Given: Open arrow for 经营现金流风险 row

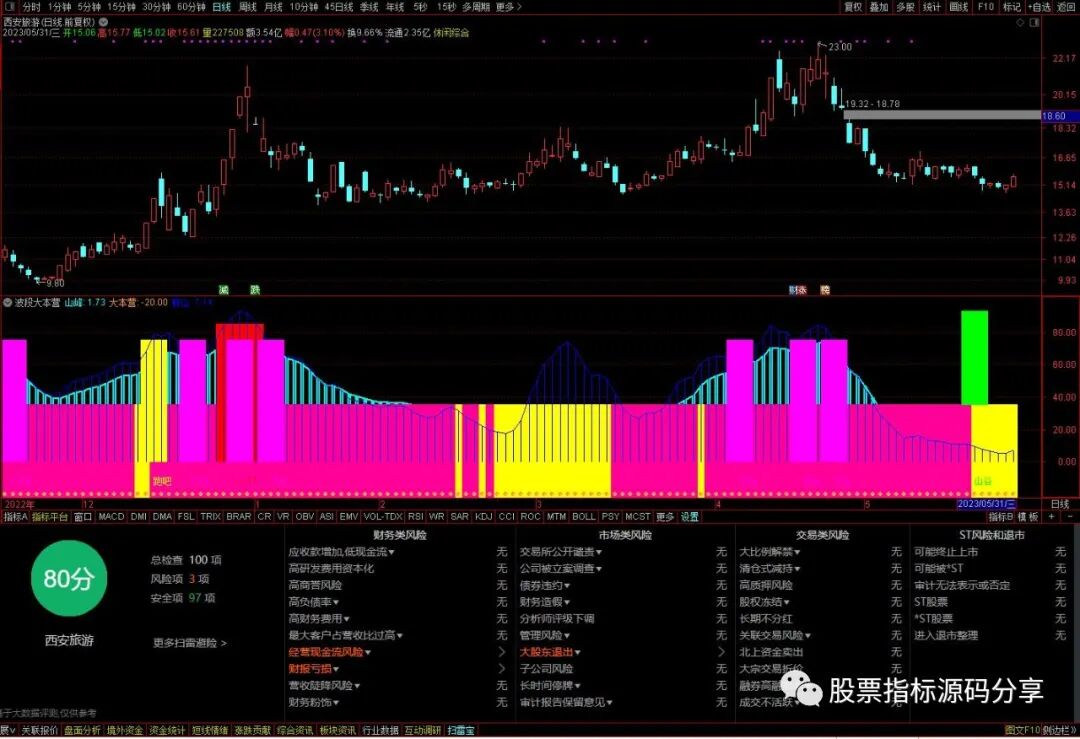Looking at the screenshot, I should point(501,652).
